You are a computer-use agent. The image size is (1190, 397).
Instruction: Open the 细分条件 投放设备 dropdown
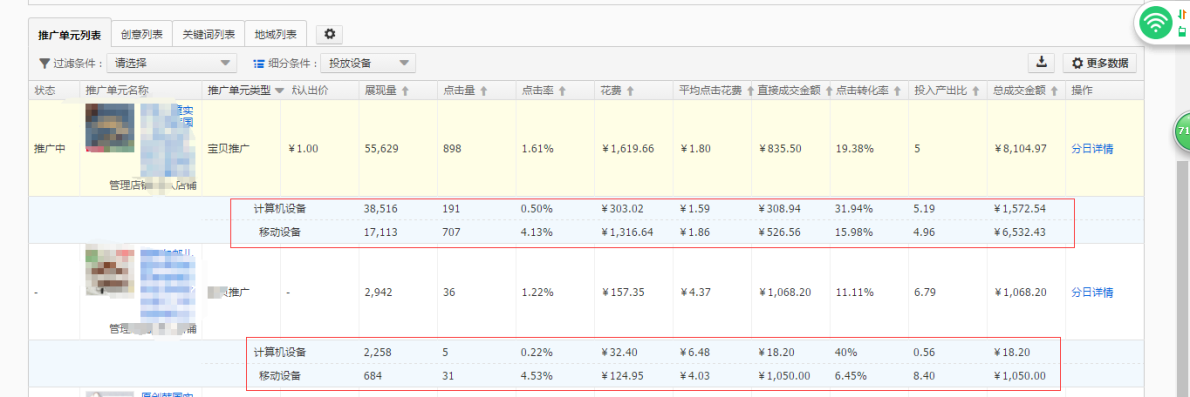pyautogui.click(x=368, y=63)
